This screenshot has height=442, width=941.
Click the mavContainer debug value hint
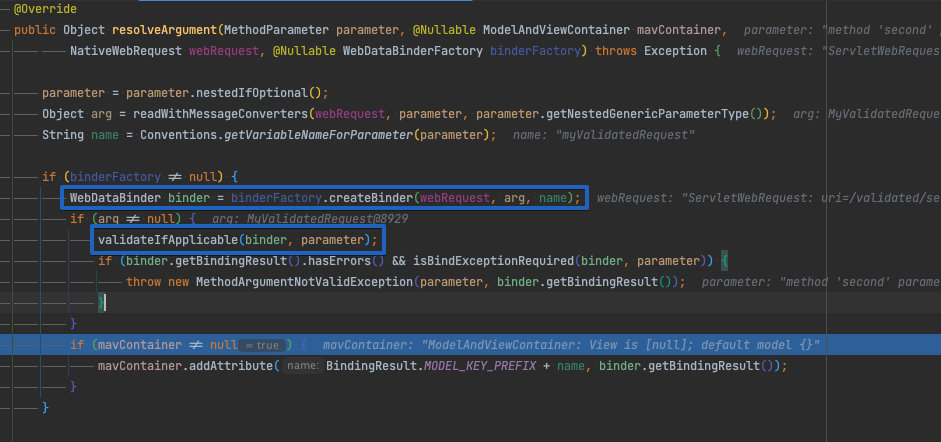pos(571,345)
